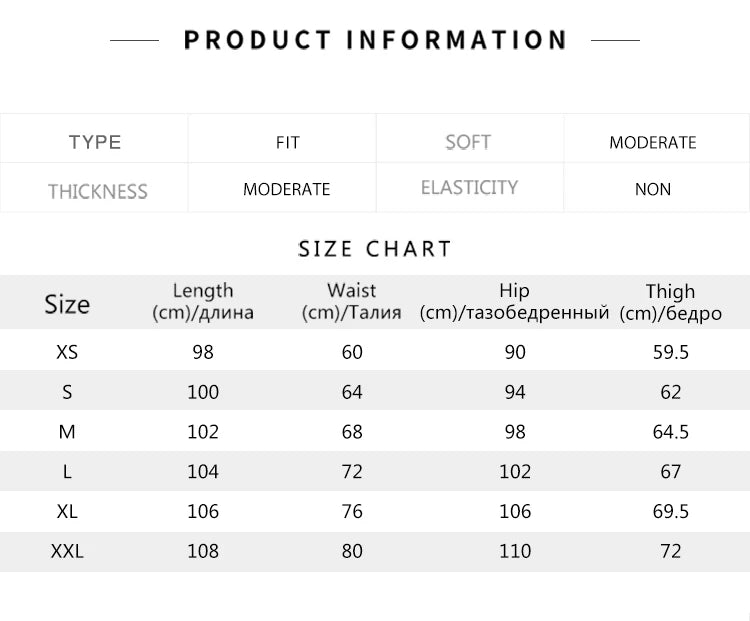Select the SOFT label cell

click(x=468, y=142)
